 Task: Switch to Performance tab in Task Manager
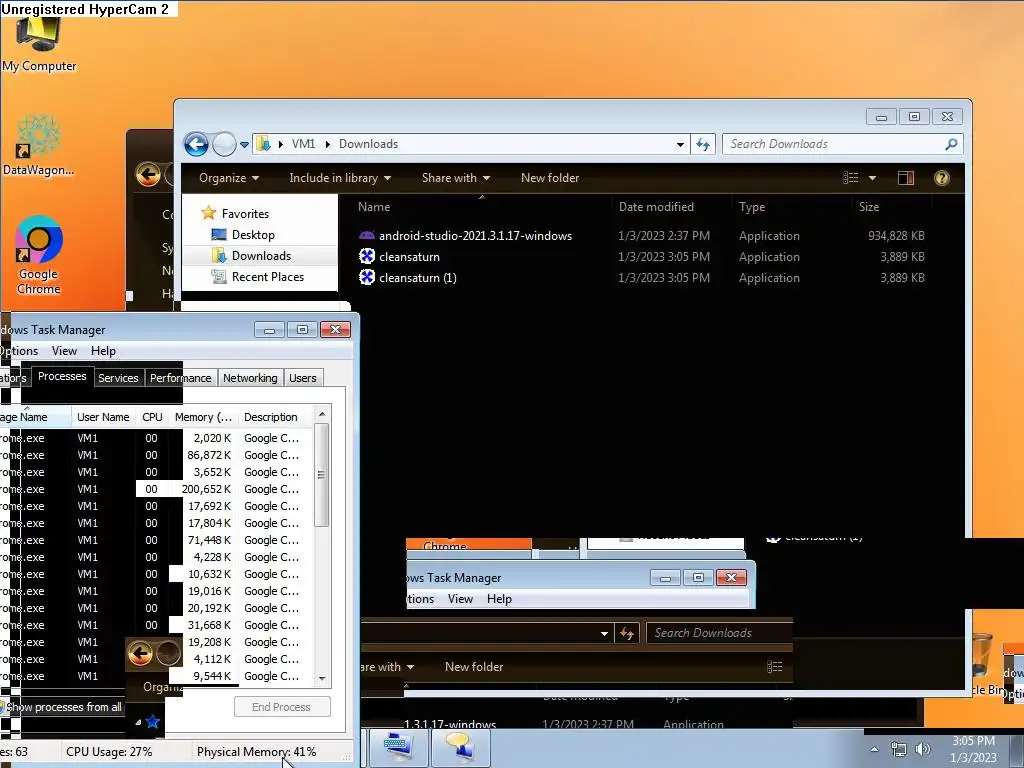pyautogui.click(x=180, y=378)
